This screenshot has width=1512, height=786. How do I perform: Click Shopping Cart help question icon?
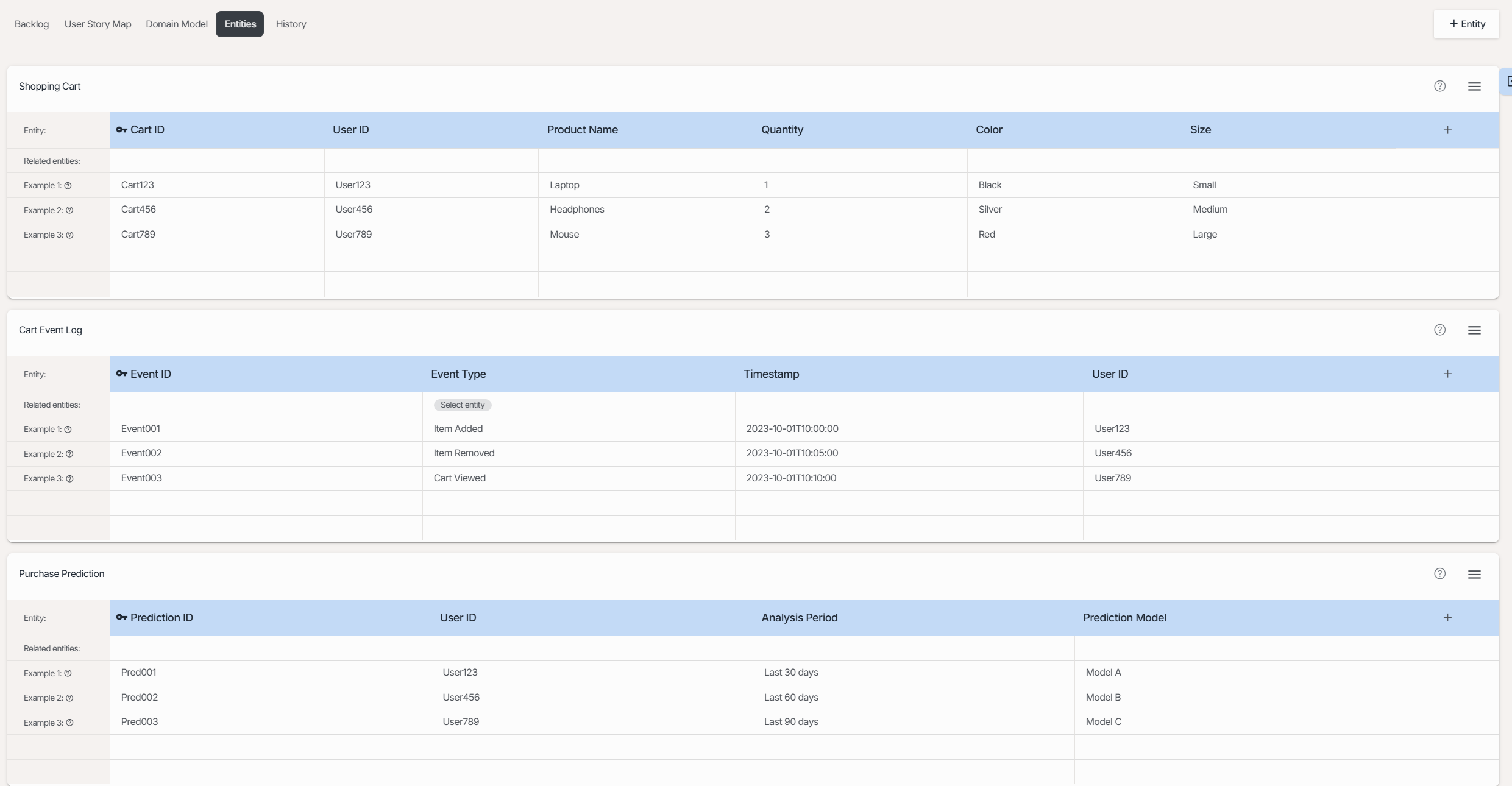[x=1439, y=87]
